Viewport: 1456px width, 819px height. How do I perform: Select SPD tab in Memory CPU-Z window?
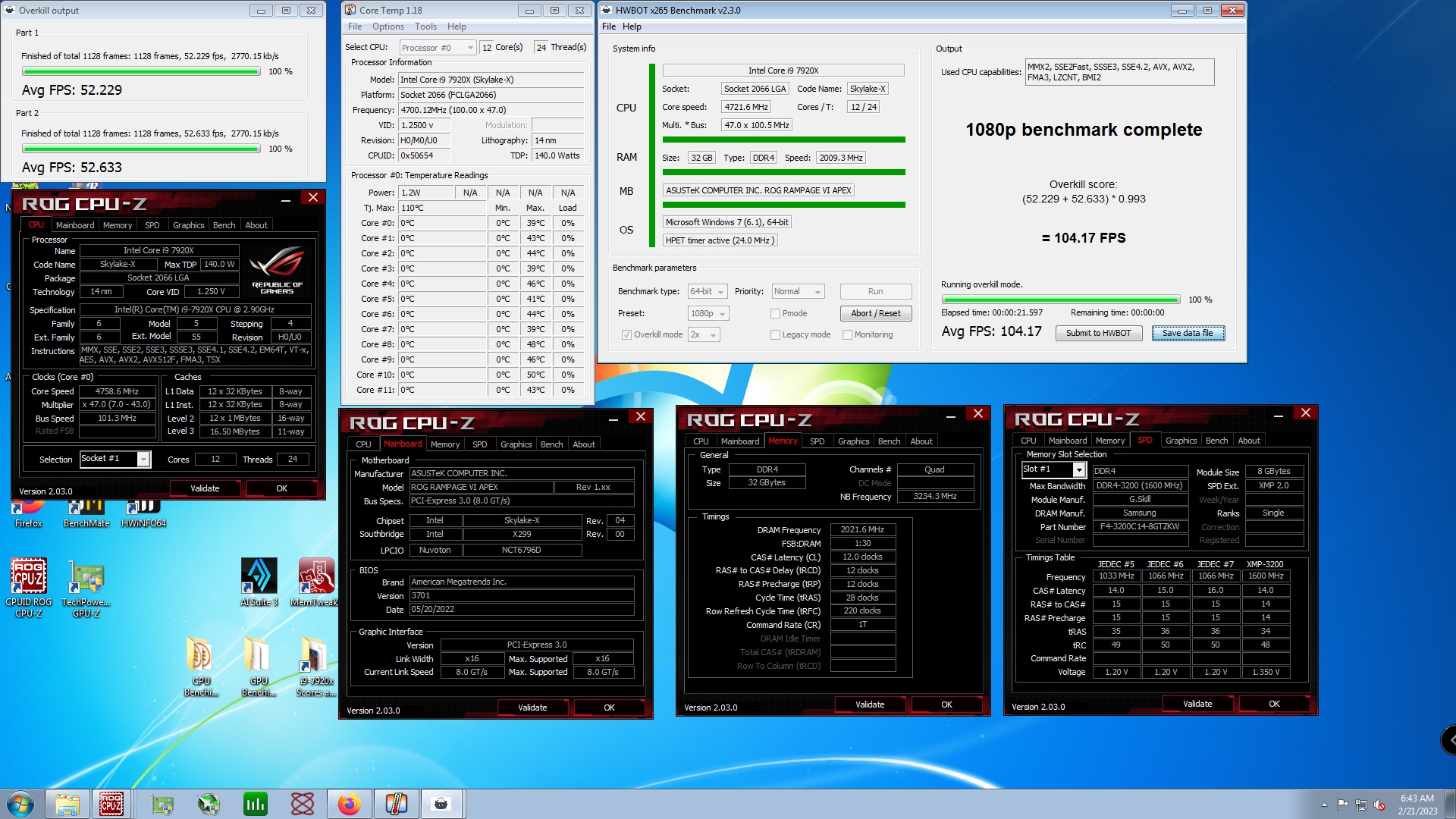pos(817,441)
